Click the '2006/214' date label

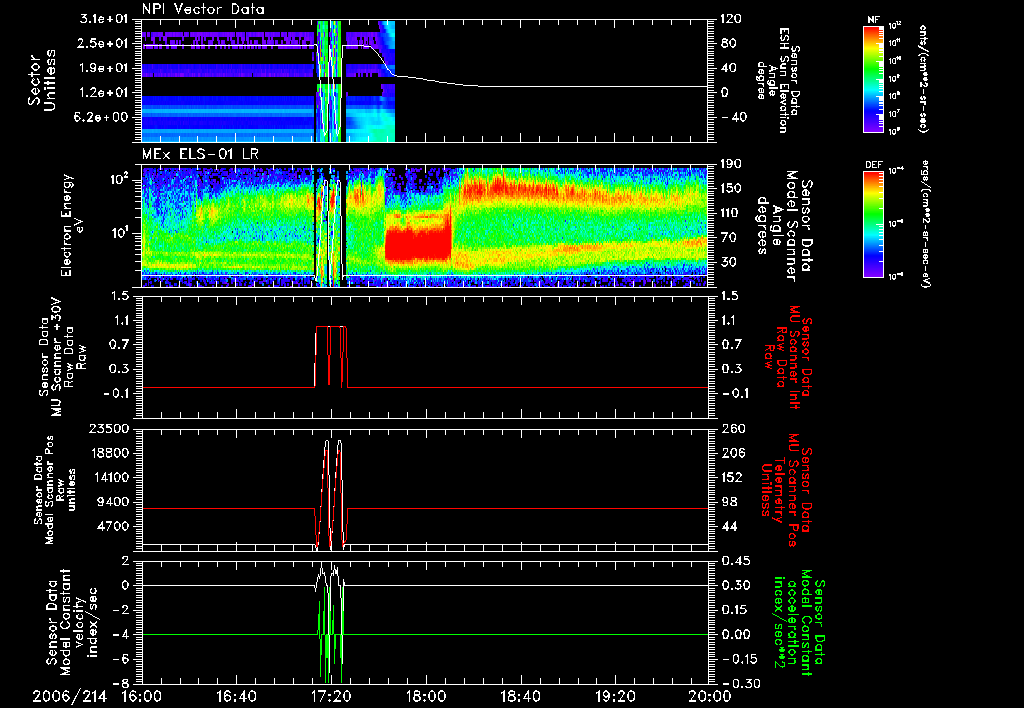click(x=69, y=697)
